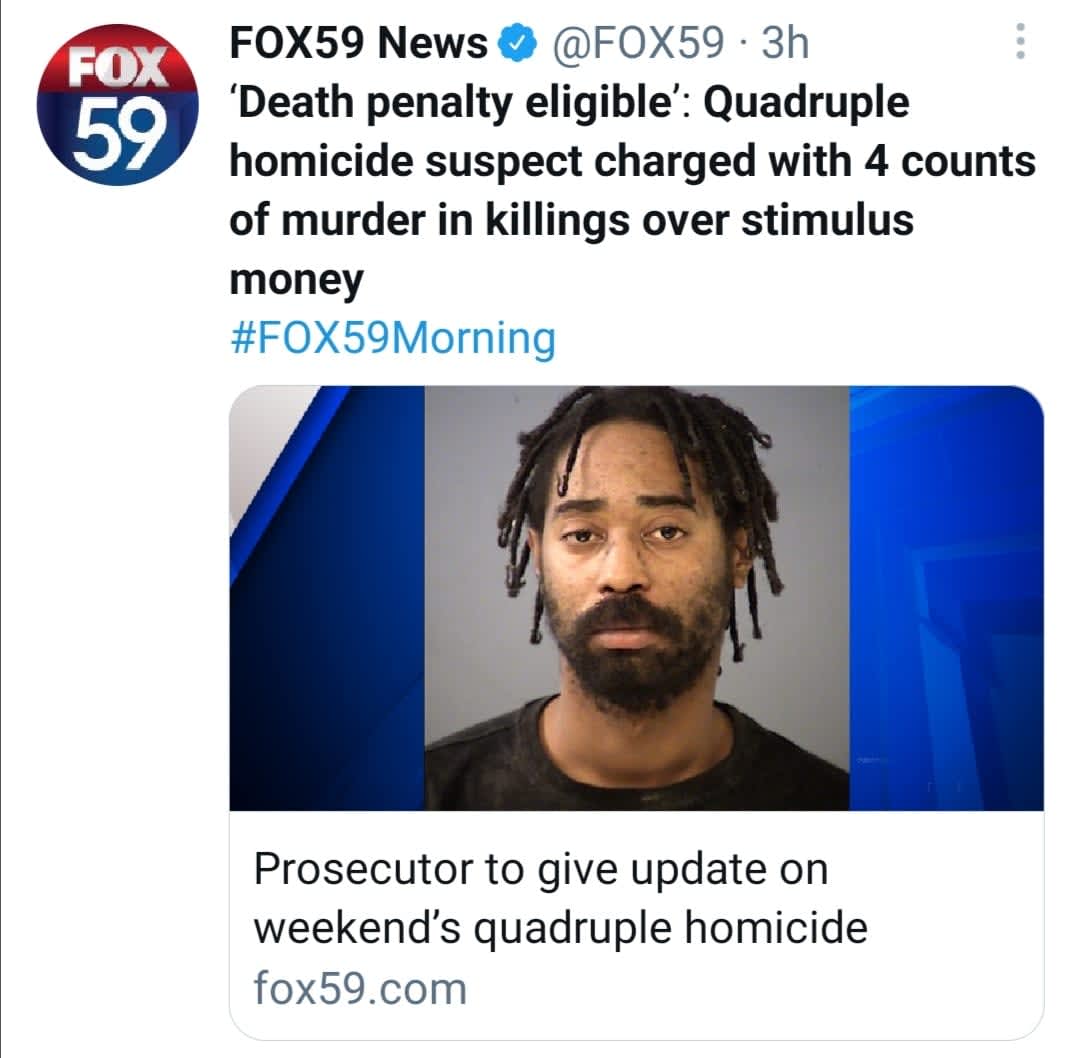Click the blue graphic panel right of mugshot

(x=946, y=598)
